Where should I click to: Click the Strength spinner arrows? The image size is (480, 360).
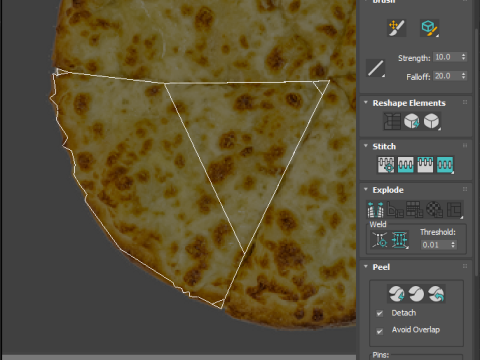tap(463, 57)
